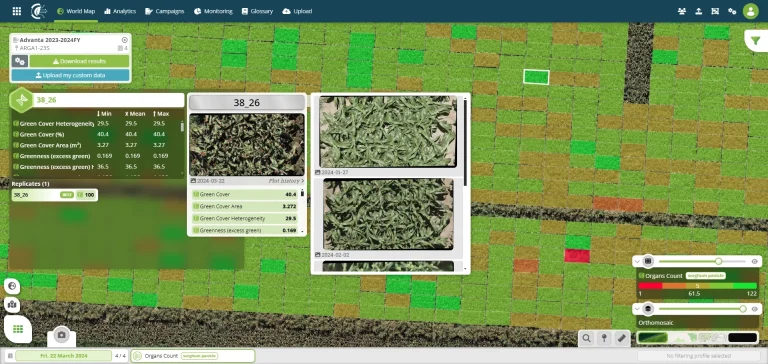Viewport: 768px width, 364px height.
Task: Select the ruler measurement tool
Action: 622,338
